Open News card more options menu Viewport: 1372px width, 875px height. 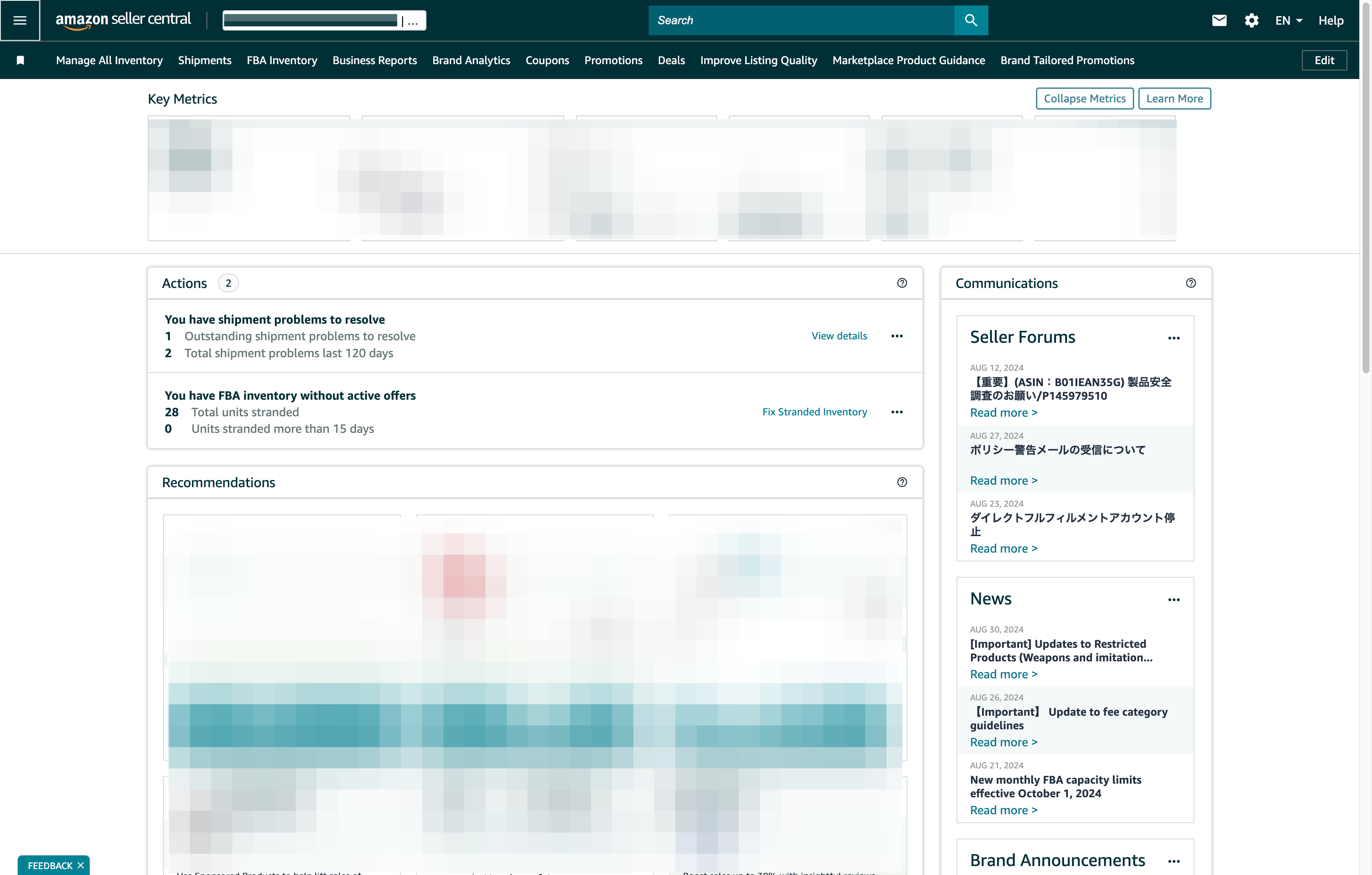point(1174,600)
